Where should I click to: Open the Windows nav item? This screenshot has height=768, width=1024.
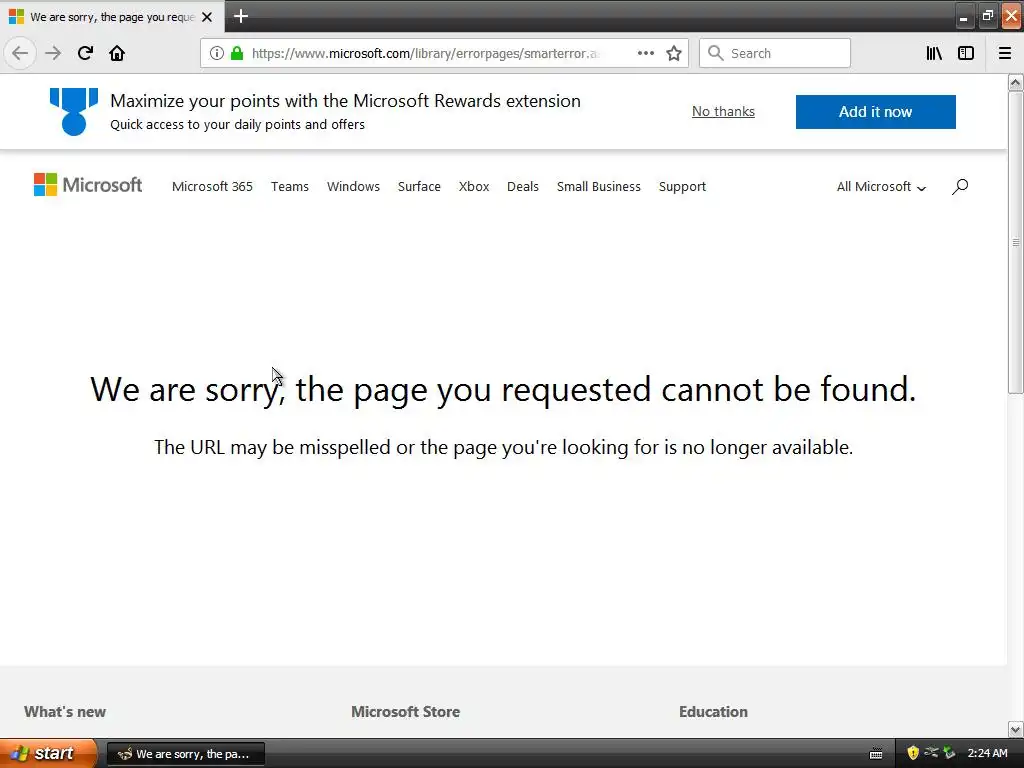(x=353, y=187)
